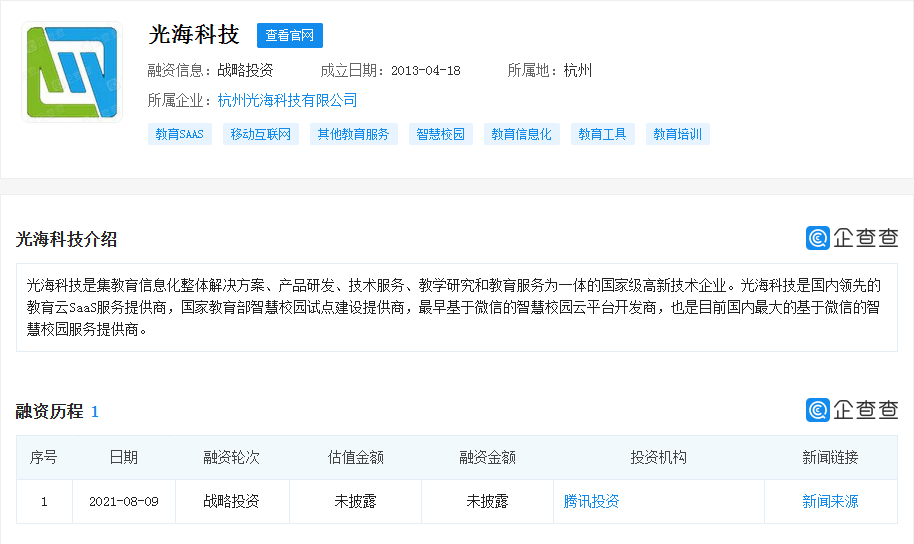Click the 未披露 cell under 估值金额
Screen dimensions: 914x544
coord(356,501)
